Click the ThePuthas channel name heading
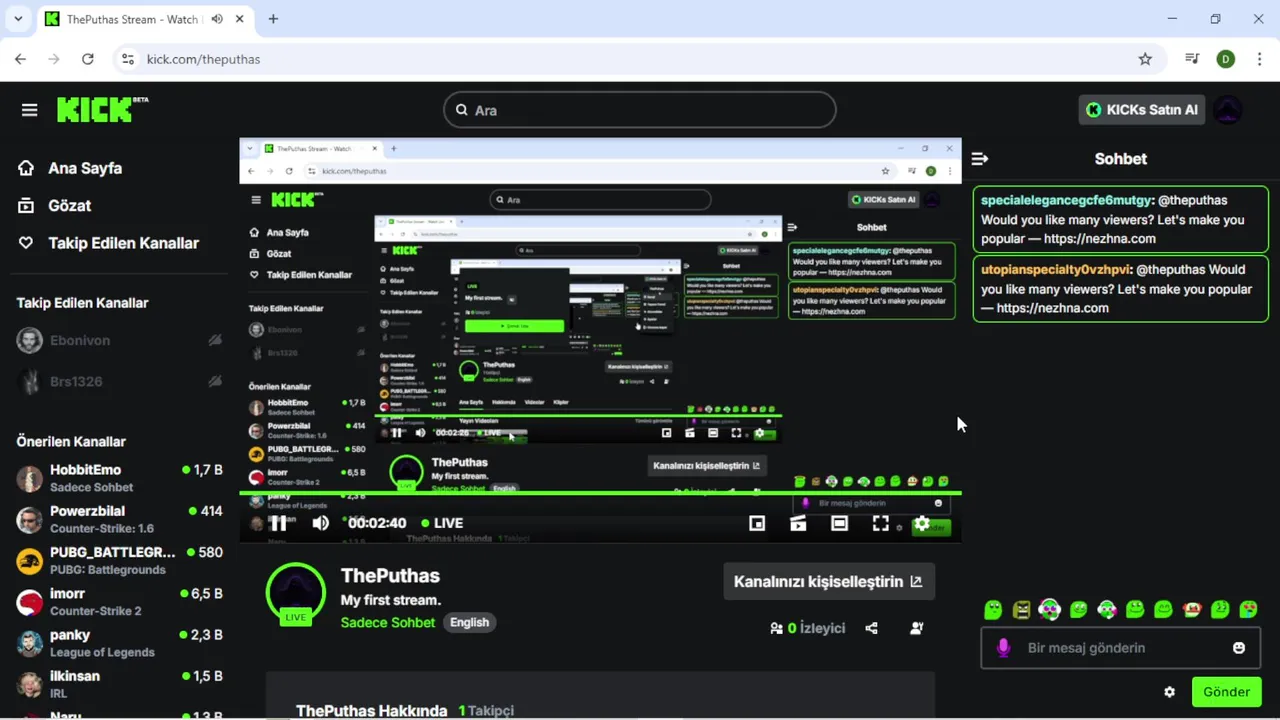This screenshot has width=1280, height=720. tap(390, 576)
